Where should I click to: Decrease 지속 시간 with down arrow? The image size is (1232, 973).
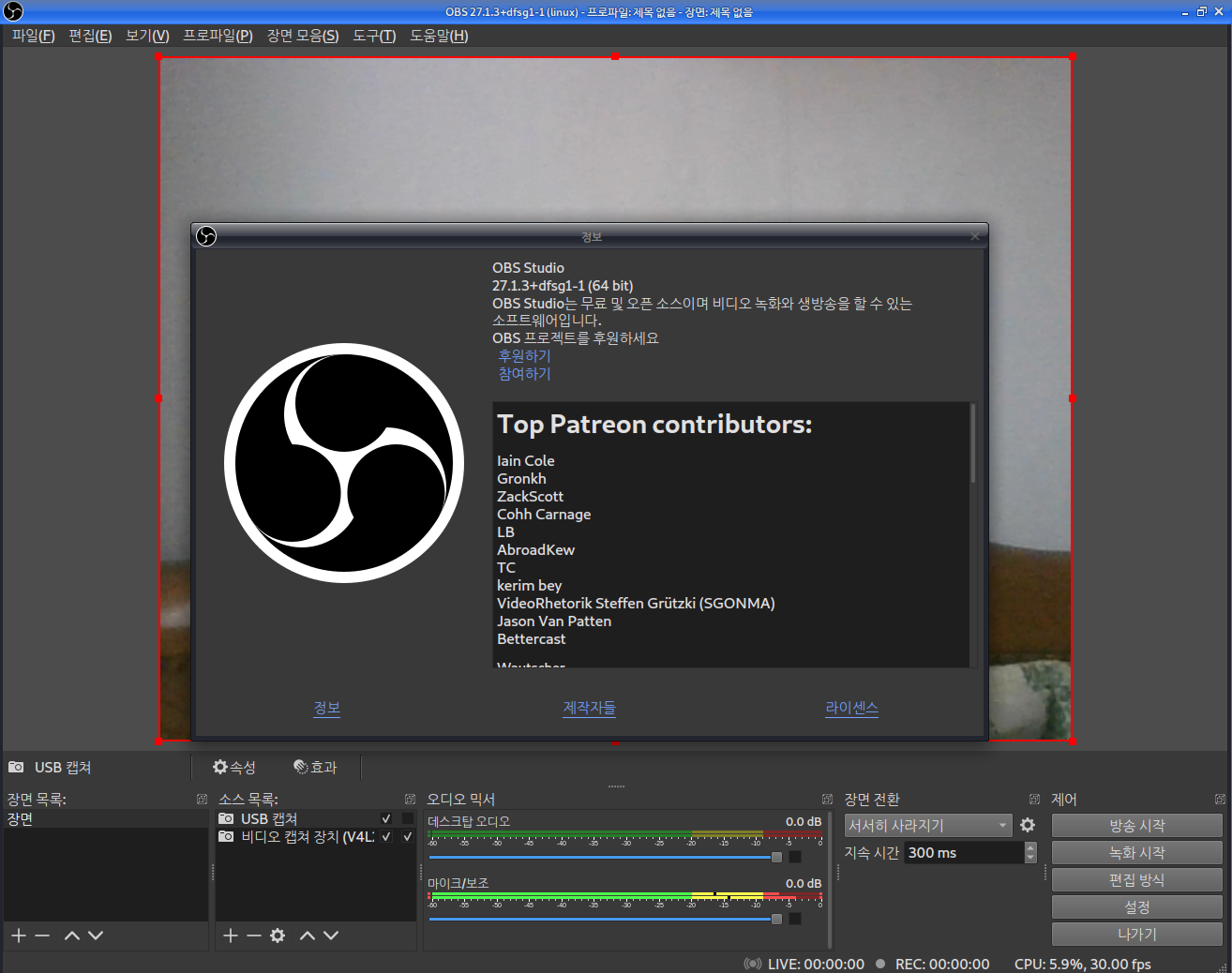coord(1030,858)
